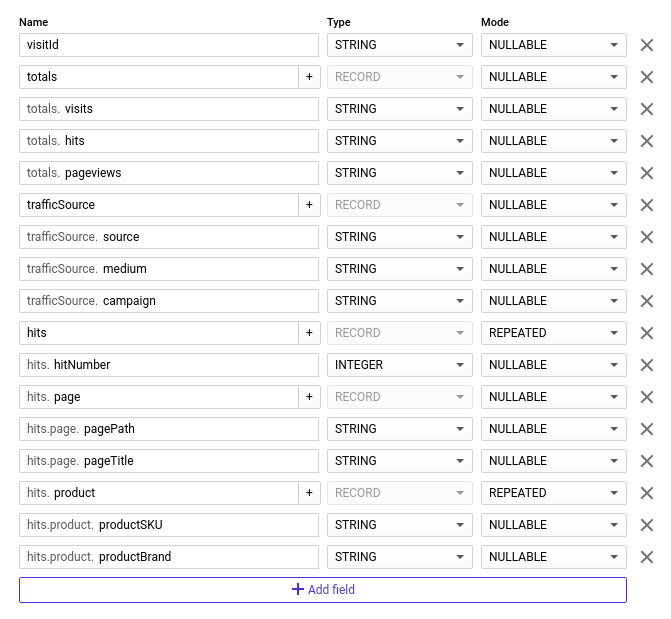Image resolution: width=671 pixels, height=619 pixels.
Task: Open Mode dropdown for trafficSource.campaign
Action: point(553,301)
